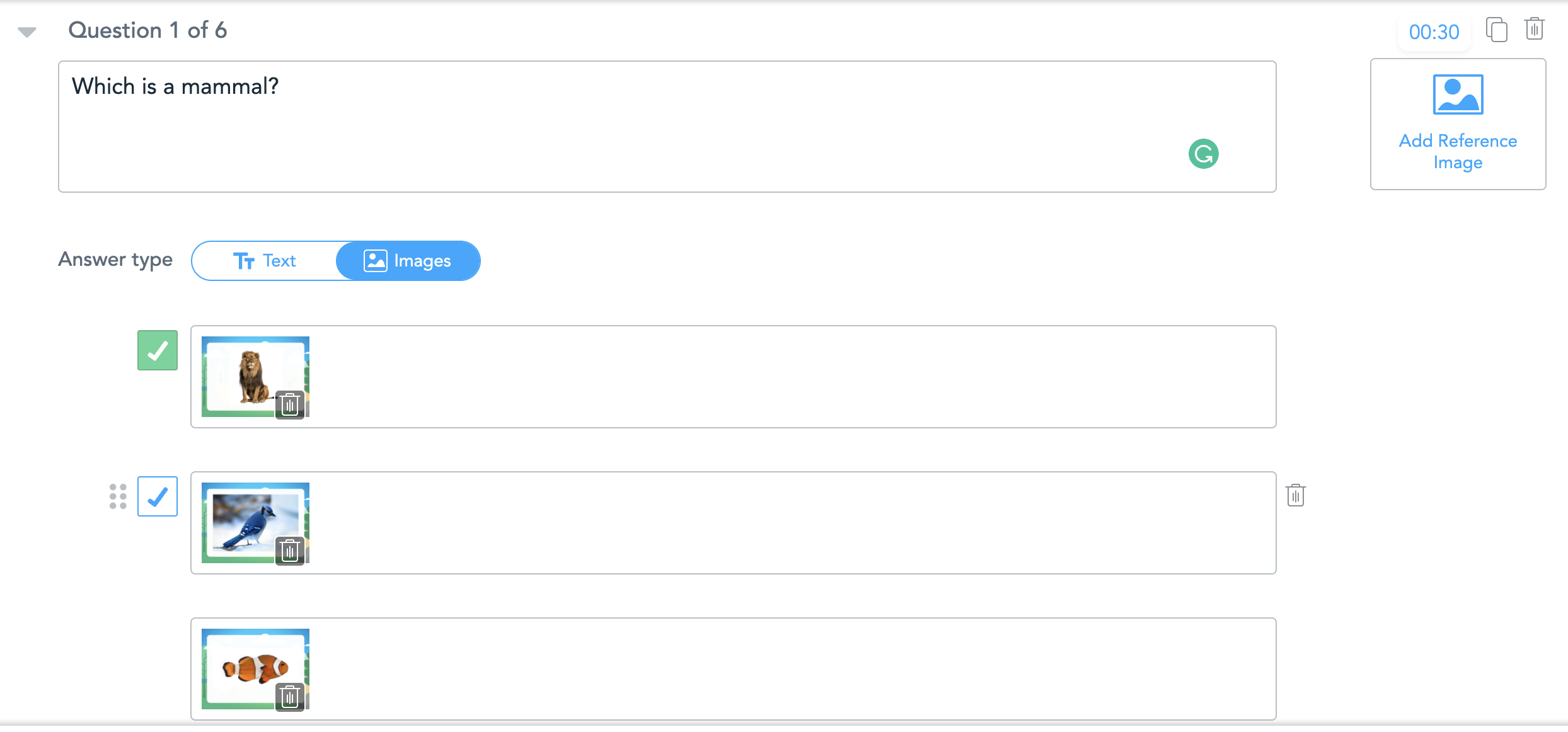Mark the blue jay answer as correct
1568x732 pixels.
point(158,496)
